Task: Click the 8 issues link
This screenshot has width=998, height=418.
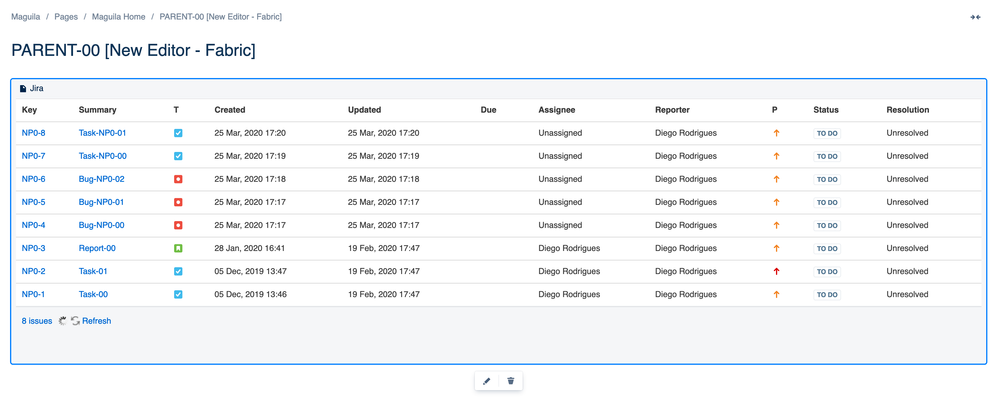Action: coord(37,321)
